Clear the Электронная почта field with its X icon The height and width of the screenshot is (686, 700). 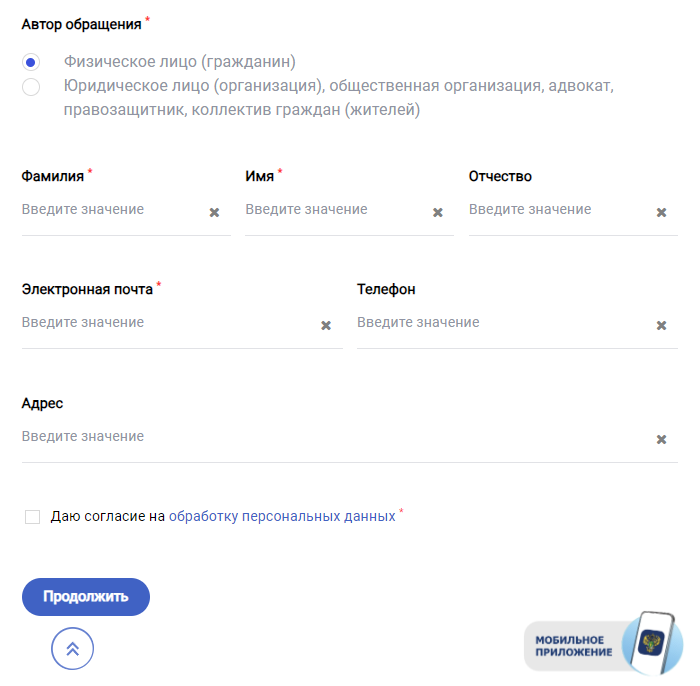(326, 325)
